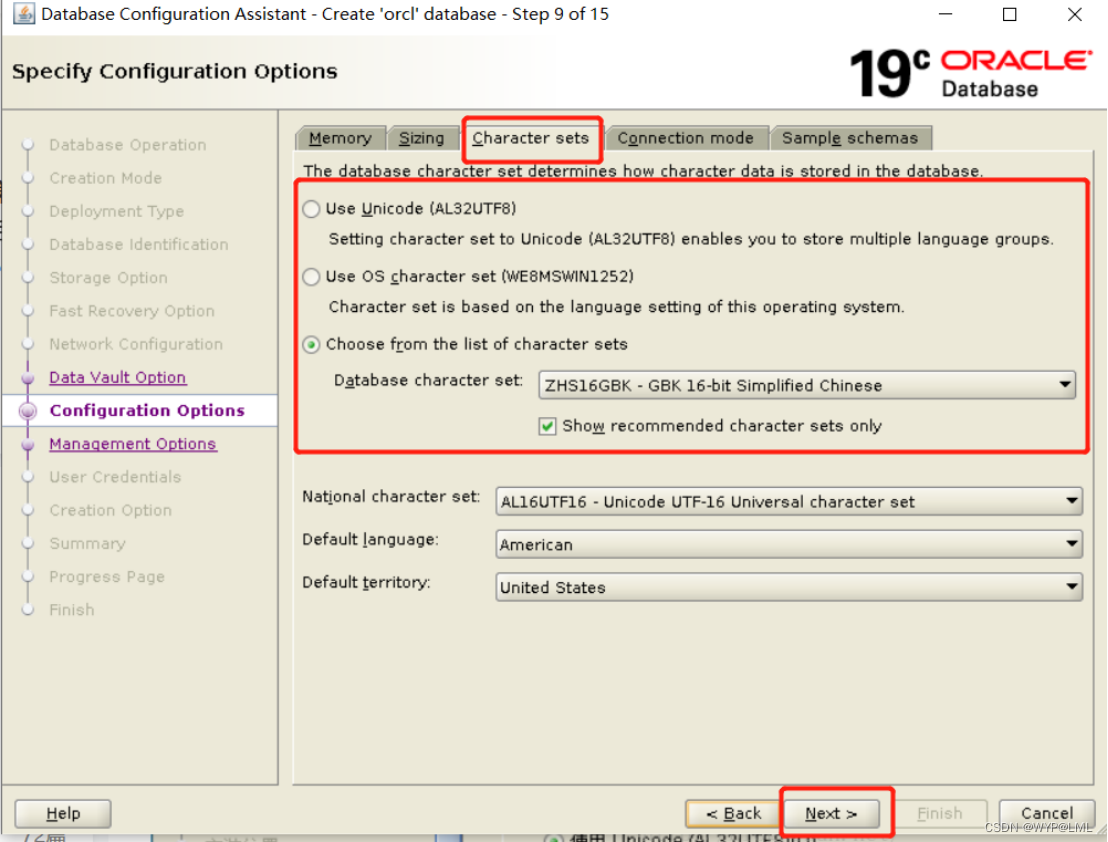This screenshot has height=842, width=1108.
Task: Toggle Show recommended character sets only checkbox
Action: 547,426
